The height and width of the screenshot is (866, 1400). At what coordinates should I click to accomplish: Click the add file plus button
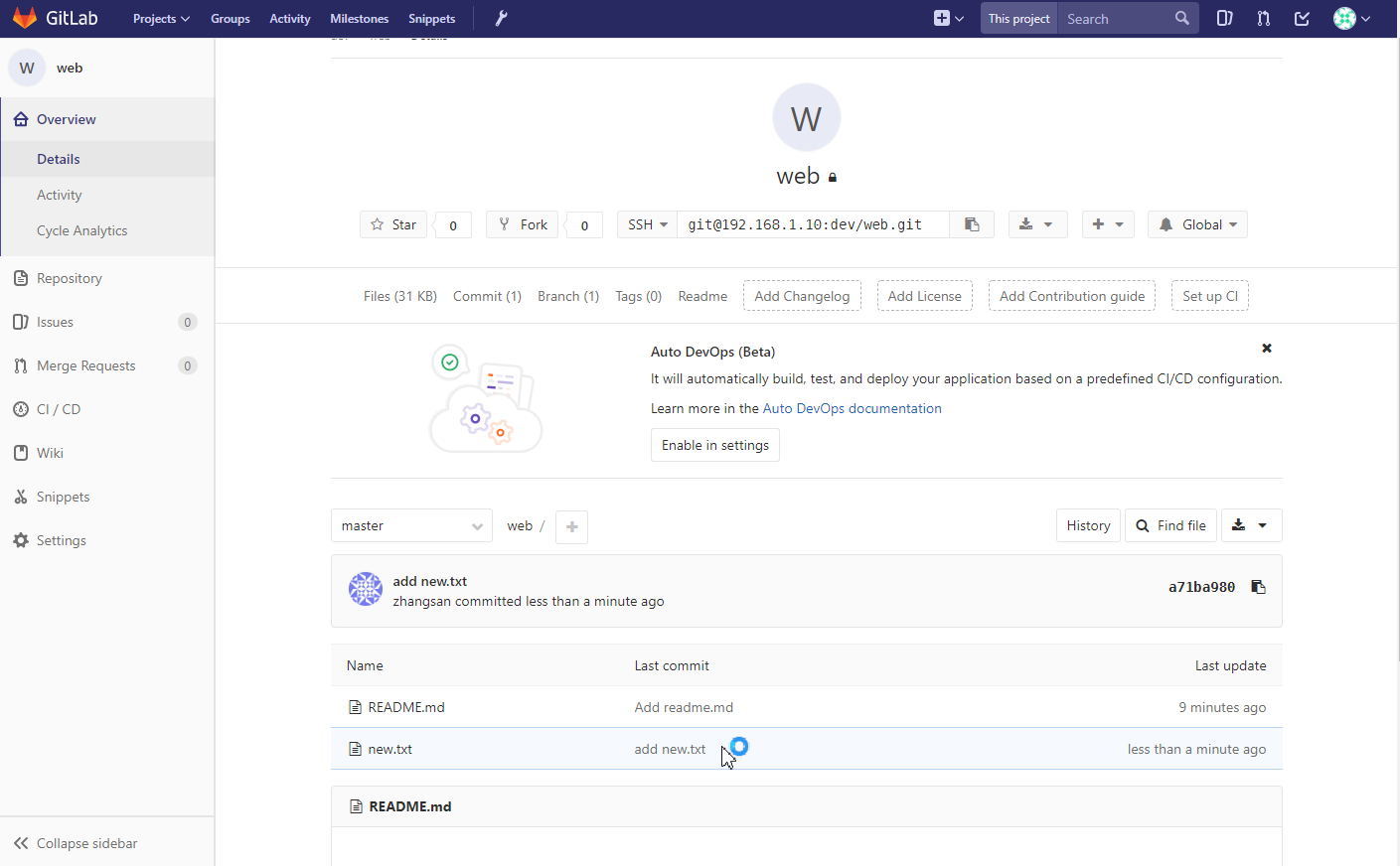pos(571,526)
